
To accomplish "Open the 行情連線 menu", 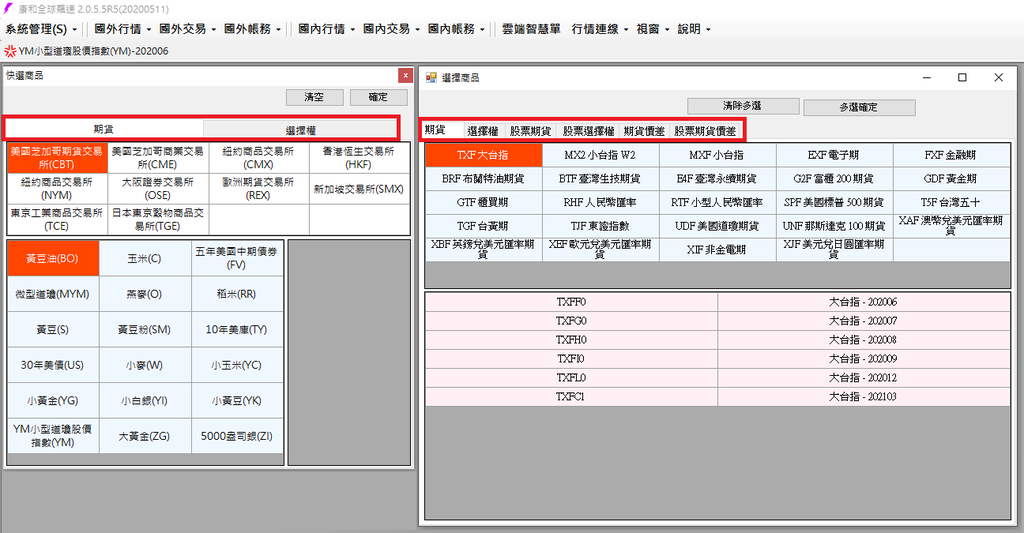I will point(600,29).
